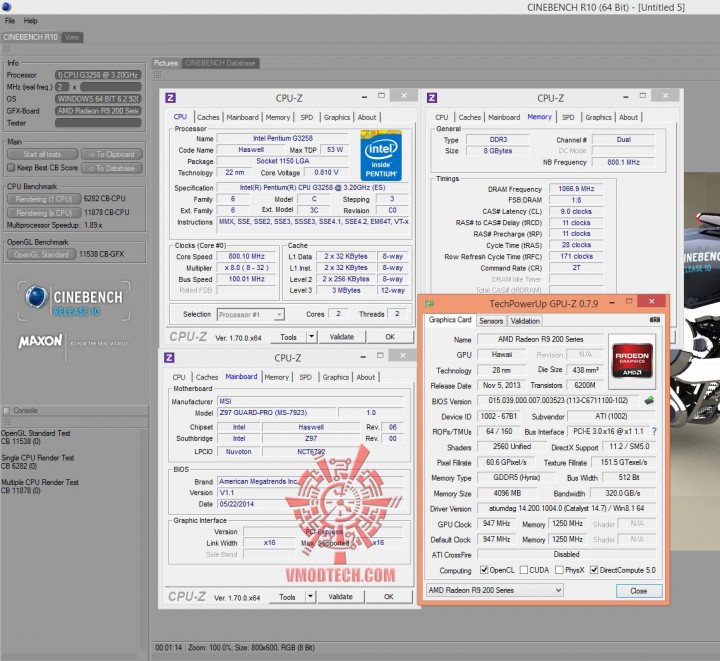Click the MAXON logo in the left panel

click(40, 342)
